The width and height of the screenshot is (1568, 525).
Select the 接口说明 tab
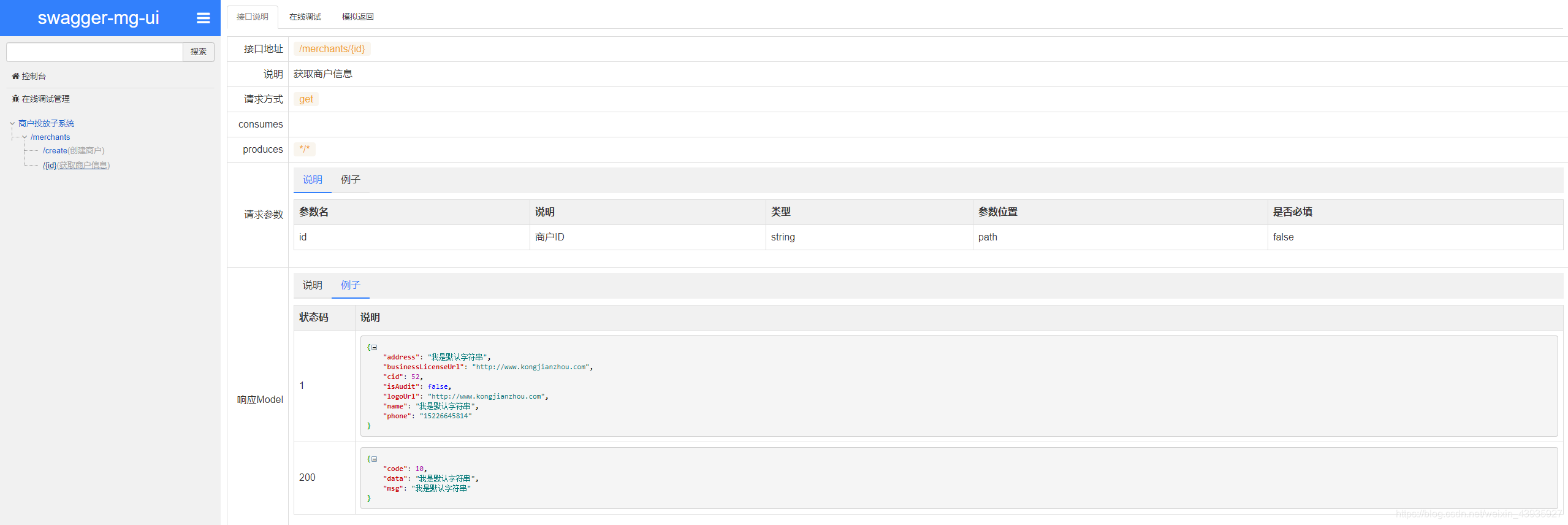[x=252, y=17]
